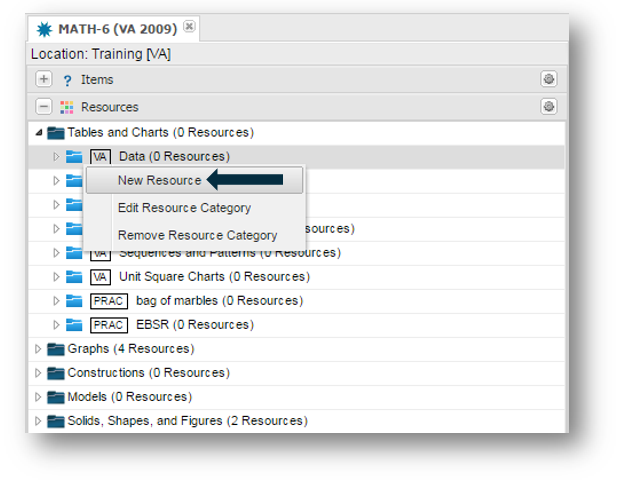The width and height of the screenshot is (620, 487).
Task: Click the question mark Items icon
Action: coord(67,80)
